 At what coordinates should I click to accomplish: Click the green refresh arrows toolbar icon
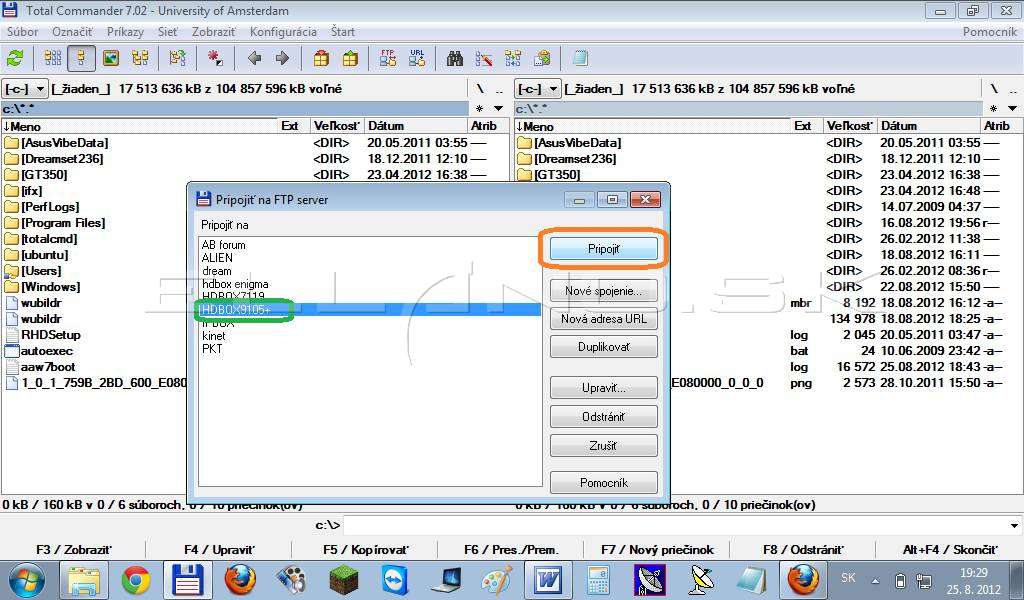[x=15, y=59]
